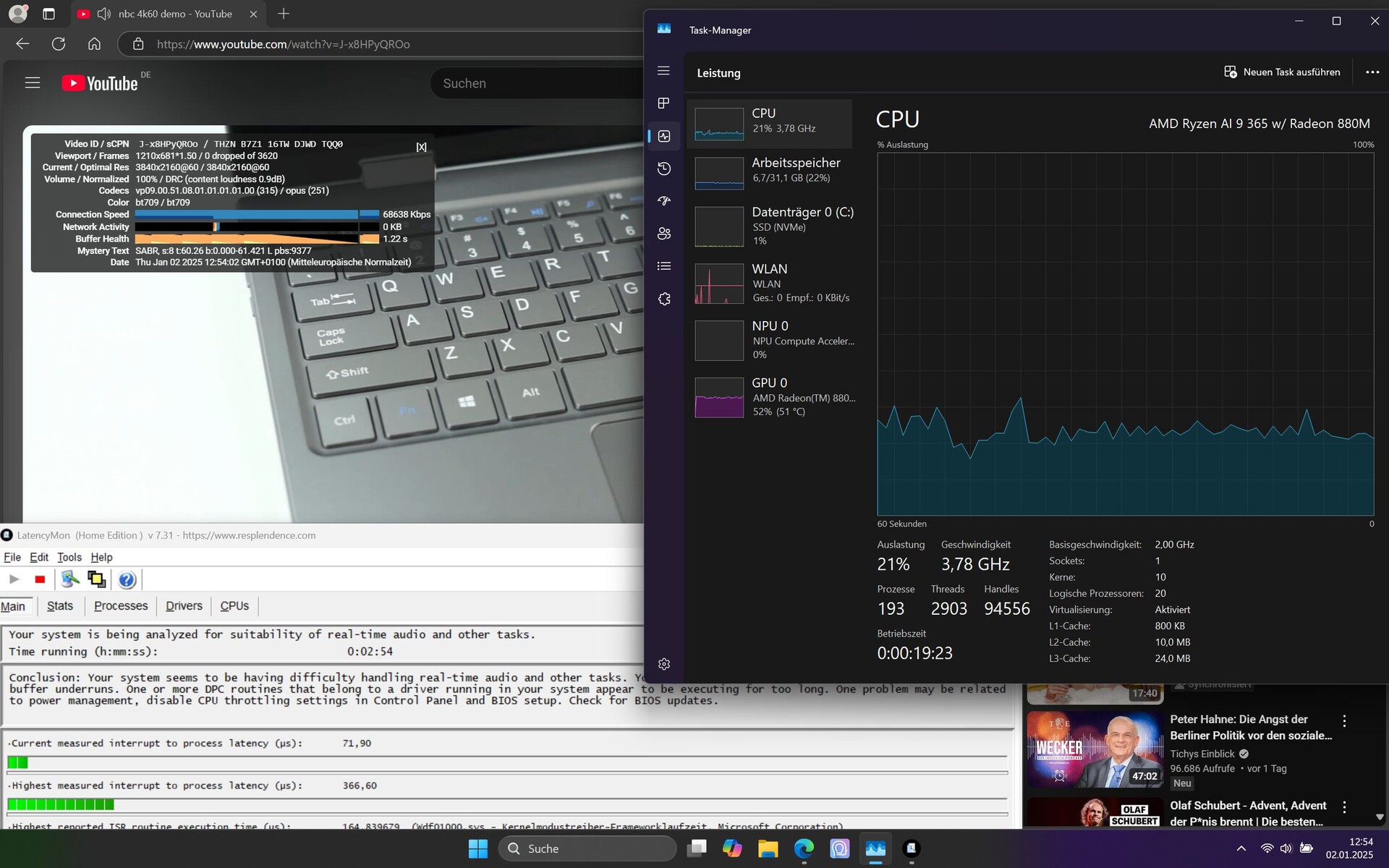Switch to LatencyMon Drivers tab
The height and width of the screenshot is (868, 1389).
[x=184, y=606]
